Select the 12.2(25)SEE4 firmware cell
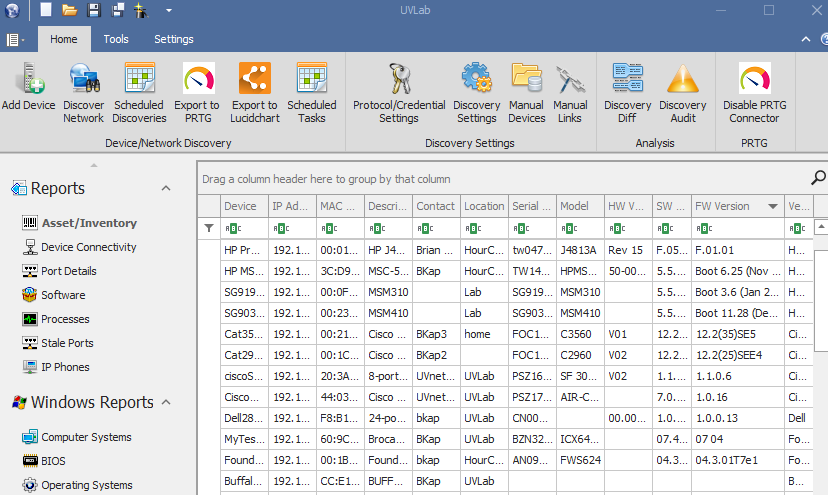The height and width of the screenshot is (495, 828). tap(738, 355)
